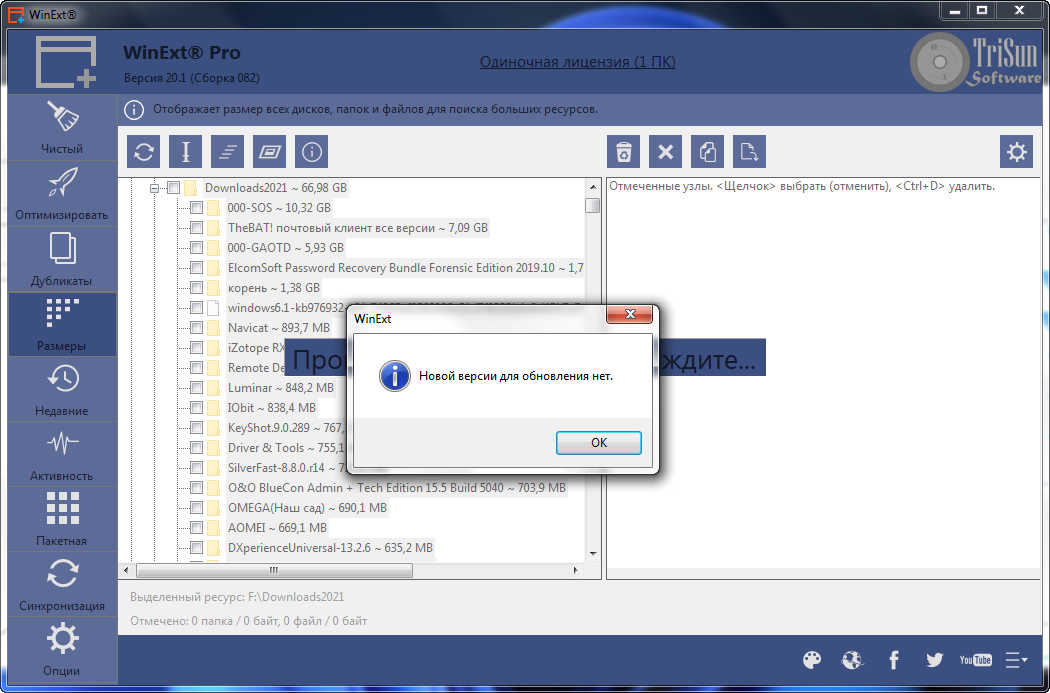Viewport: 1050px width, 693px height.
Task: Check the Downloads2021 folder checkbox
Action: point(173,188)
